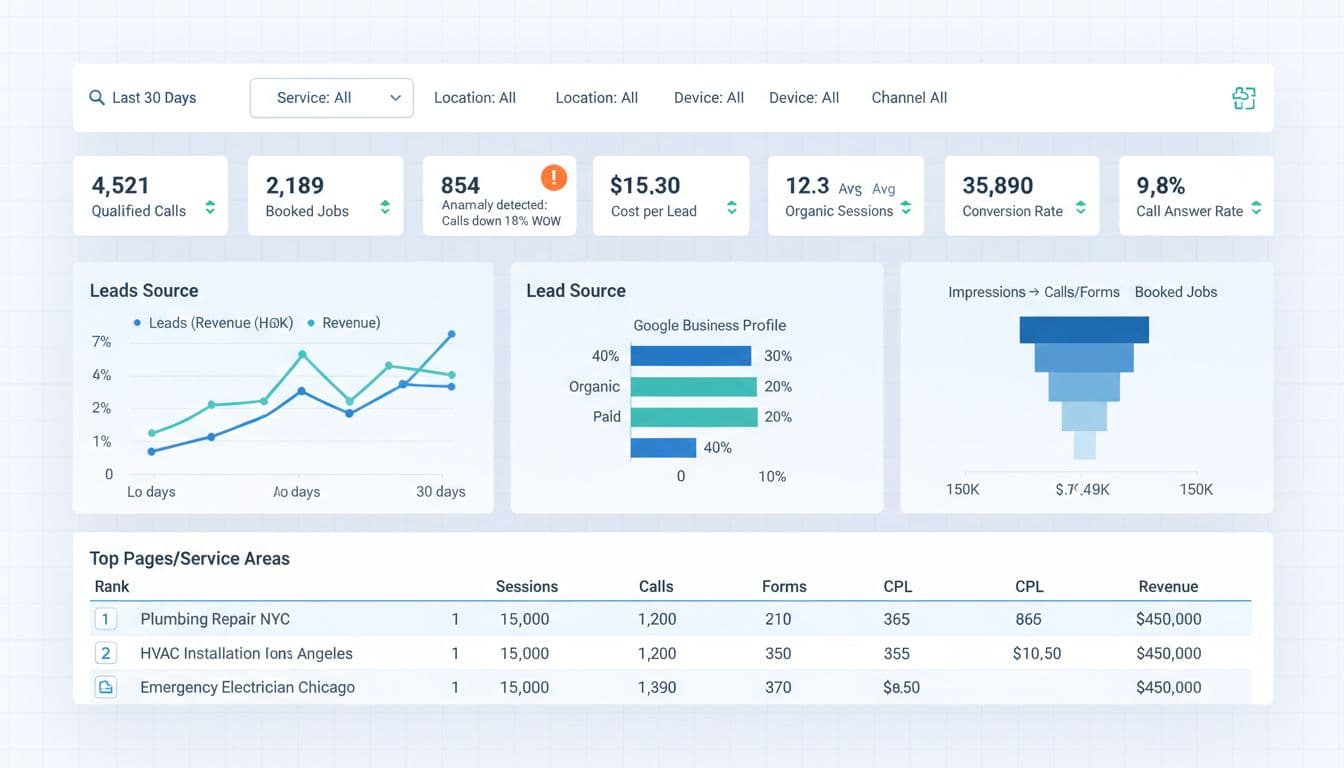This screenshot has width=1344, height=768.
Task: Click the 30 days axis label
Action: [441, 492]
